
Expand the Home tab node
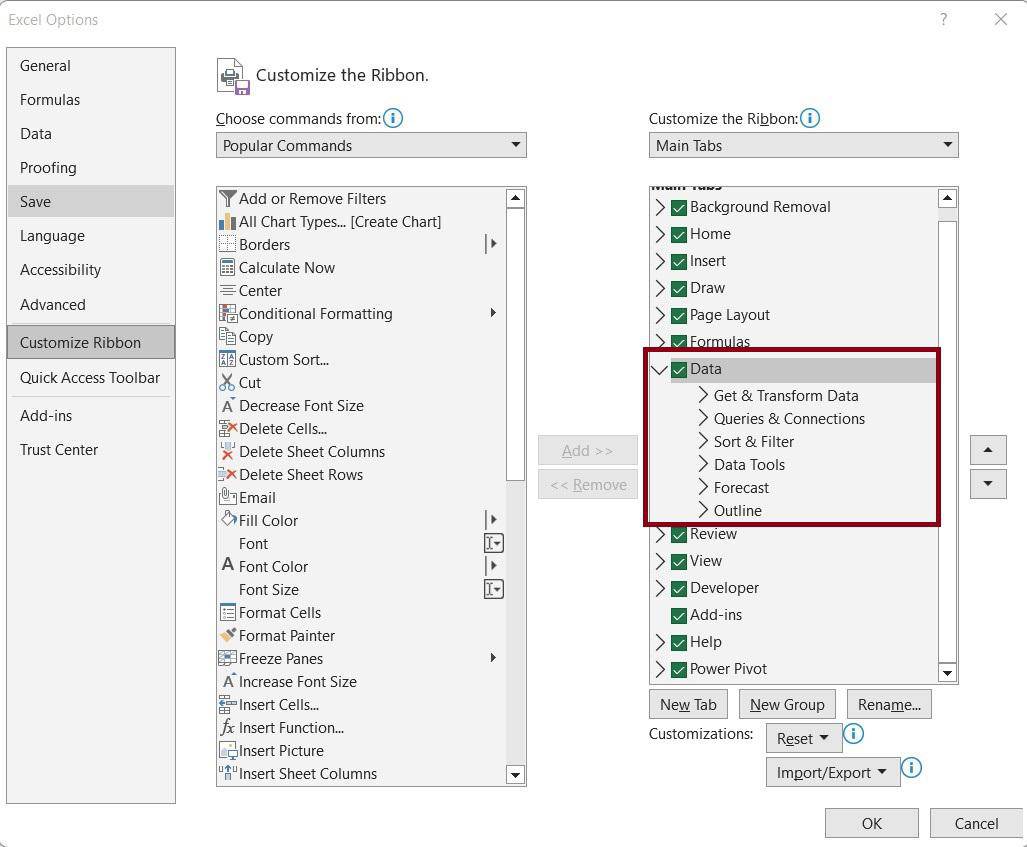tap(660, 234)
